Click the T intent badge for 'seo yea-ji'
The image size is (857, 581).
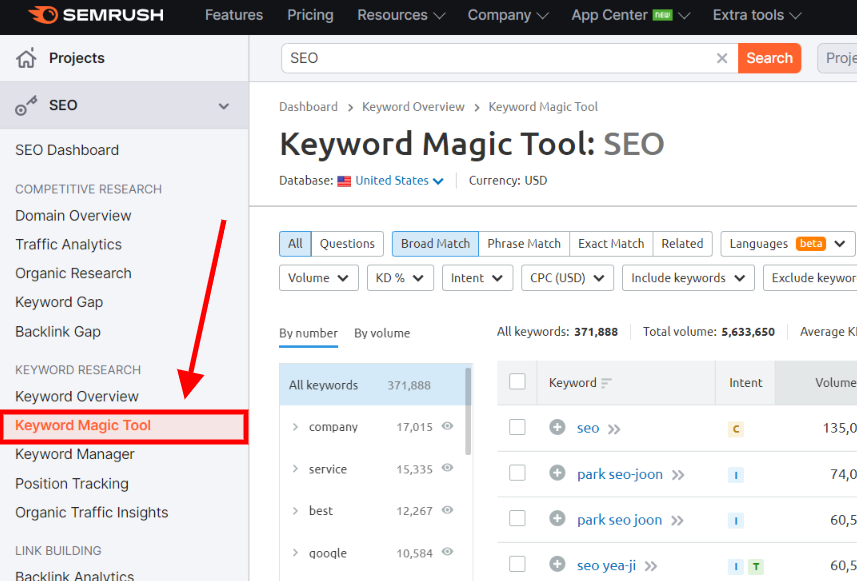(x=756, y=567)
